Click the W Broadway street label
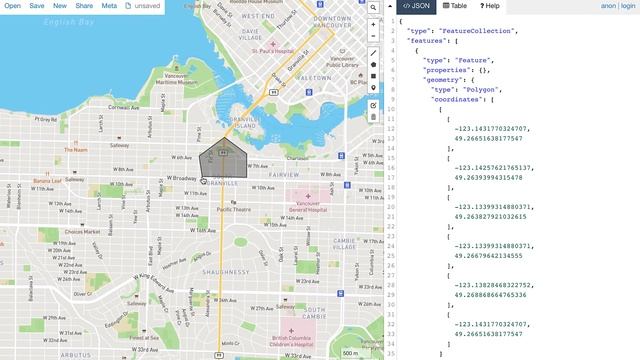The width and height of the screenshot is (640, 360). [x=182, y=178]
